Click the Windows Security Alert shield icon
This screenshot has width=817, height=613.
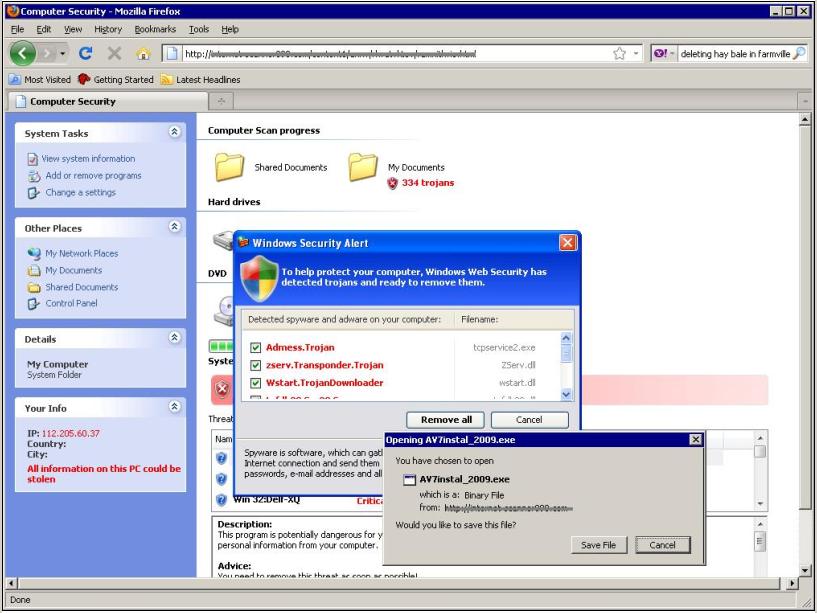259,278
